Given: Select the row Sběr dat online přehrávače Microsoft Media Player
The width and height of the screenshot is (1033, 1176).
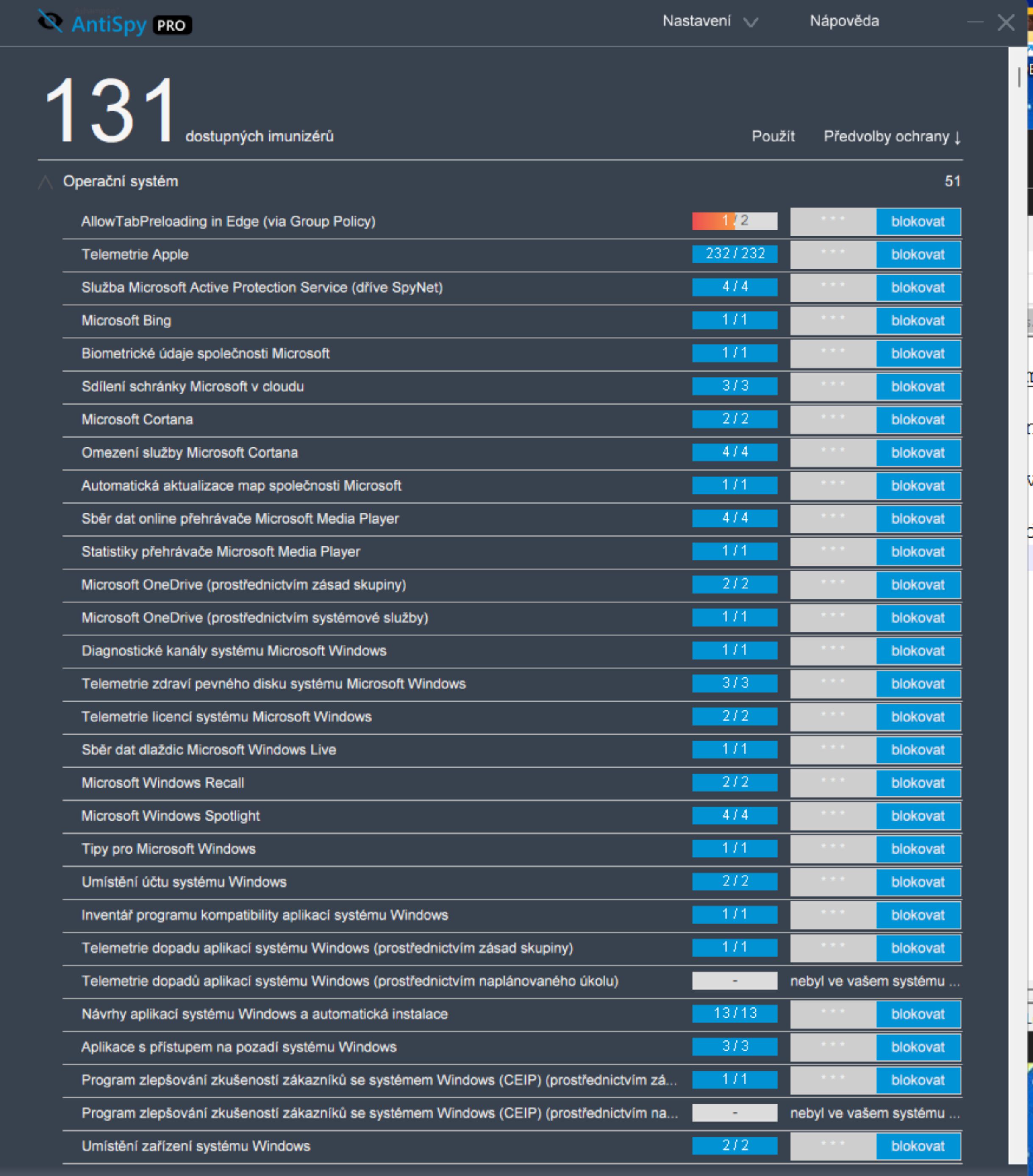Looking at the screenshot, I should [x=512, y=519].
